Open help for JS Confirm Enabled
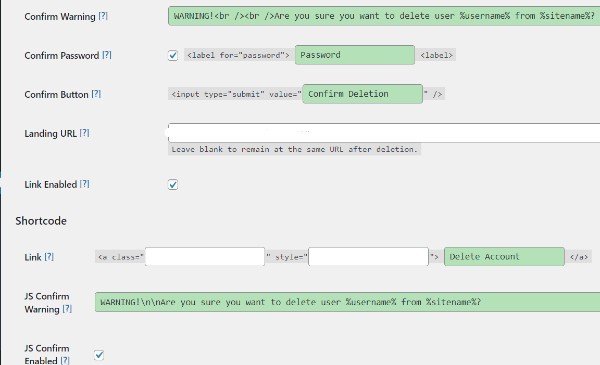Screen dimensions: 600x365 [x=65, y=360]
